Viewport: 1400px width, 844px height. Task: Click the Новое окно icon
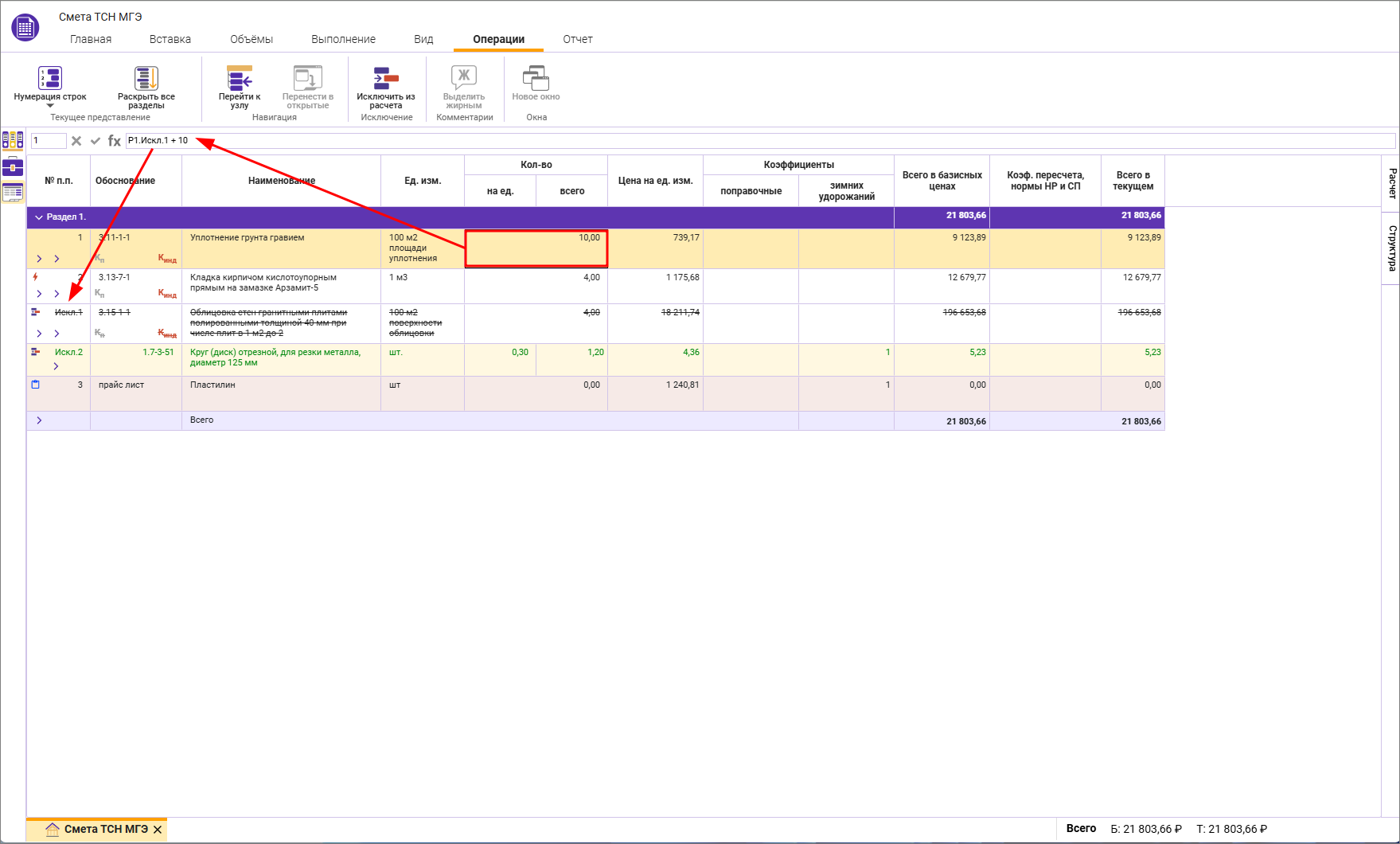point(536,78)
